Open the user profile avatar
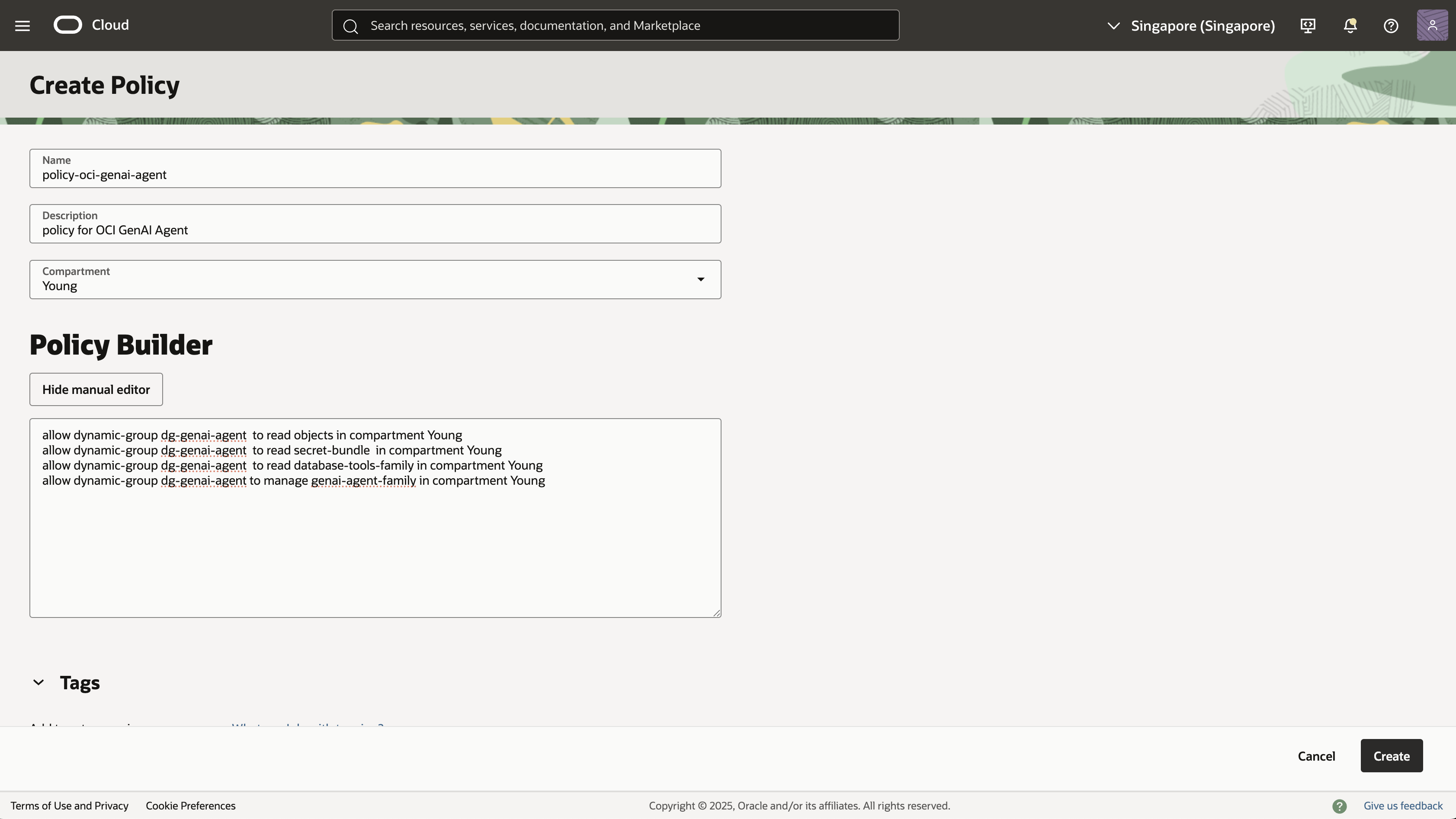This screenshot has height=819, width=1456. click(1432, 26)
